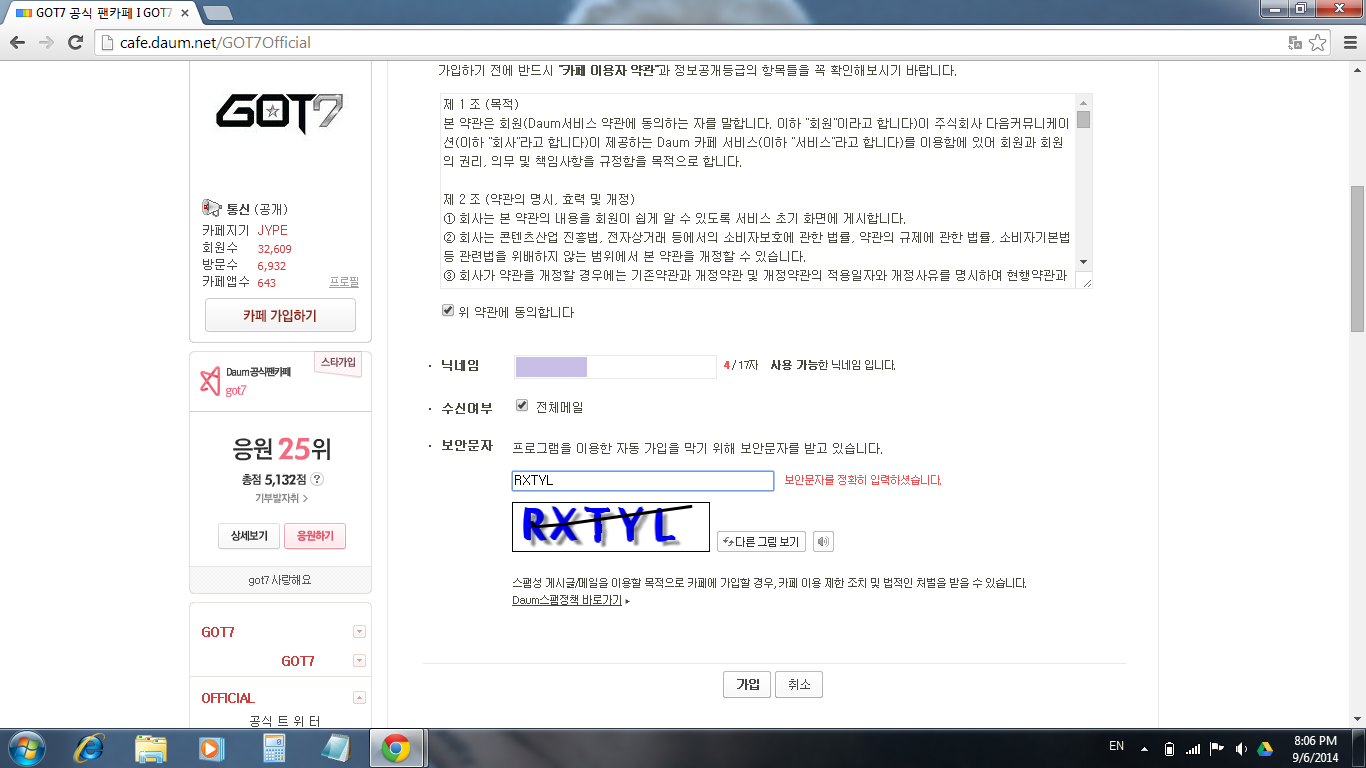Click the red 'got7' text under Daum공식팬카페
The height and width of the screenshot is (768, 1366).
coord(235,391)
